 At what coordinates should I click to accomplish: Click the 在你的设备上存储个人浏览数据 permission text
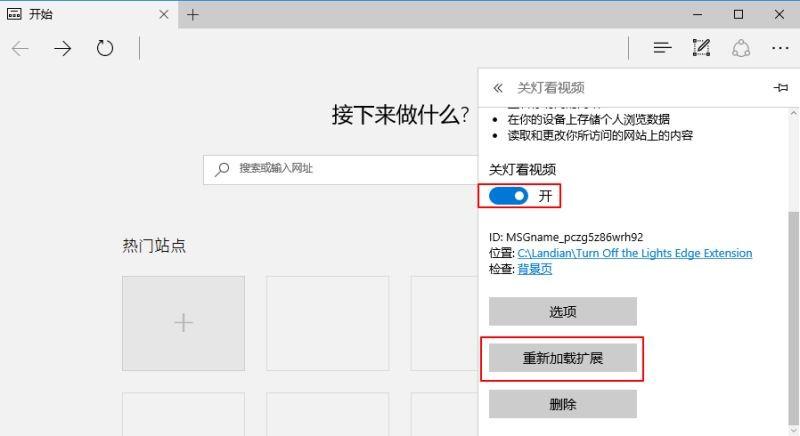(588, 119)
